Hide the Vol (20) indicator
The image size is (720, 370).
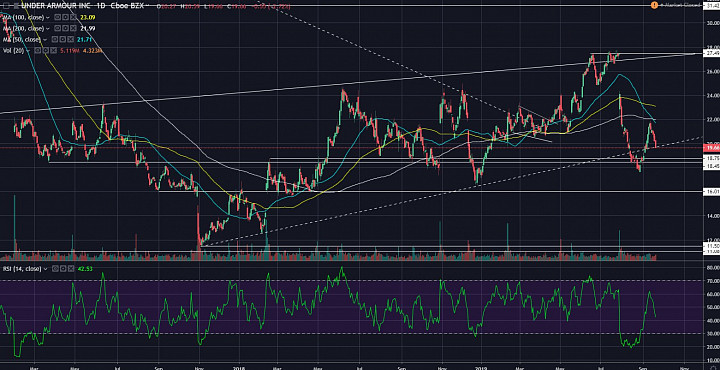38,50
